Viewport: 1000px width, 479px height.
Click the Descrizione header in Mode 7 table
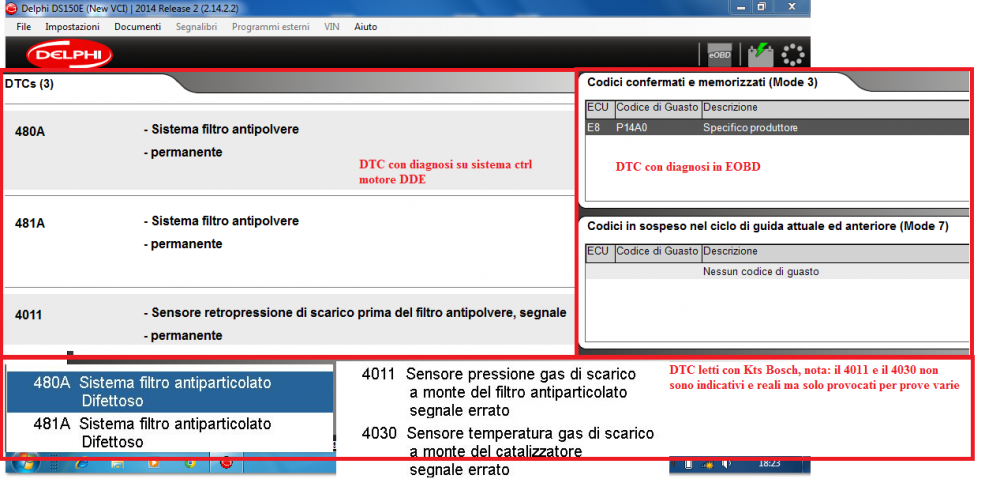(x=730, y=252)
